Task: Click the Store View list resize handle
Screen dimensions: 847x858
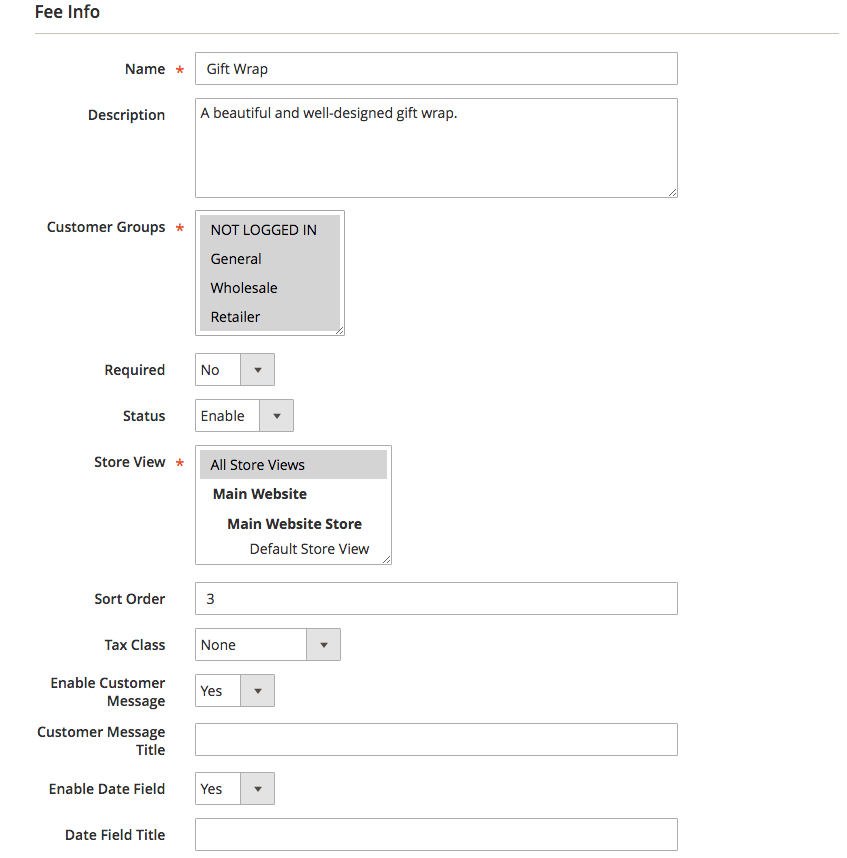Action: pos(386,559)
